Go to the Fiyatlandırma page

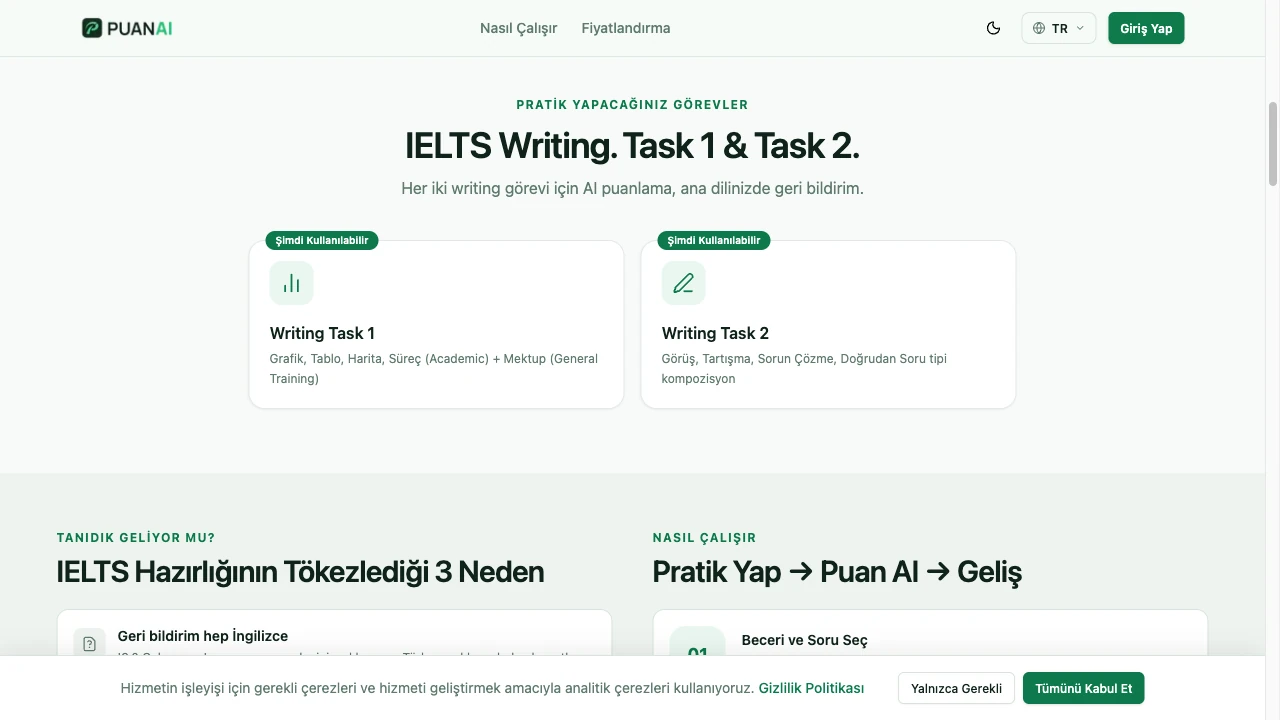point(626,28)
